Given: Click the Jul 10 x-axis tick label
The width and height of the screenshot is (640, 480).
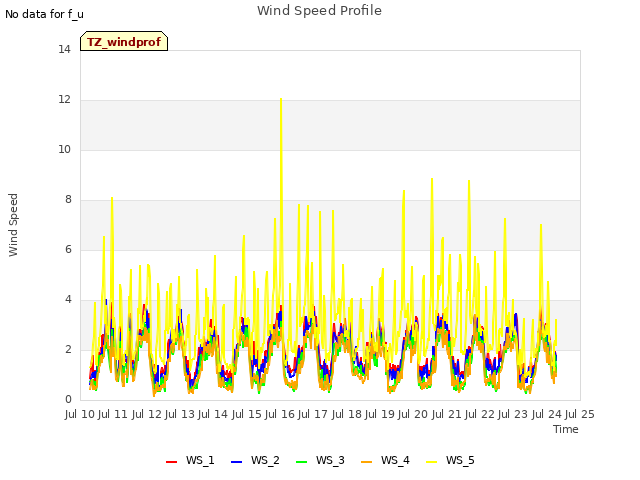Looking at the screenshot, I should [x=80, y=414].
